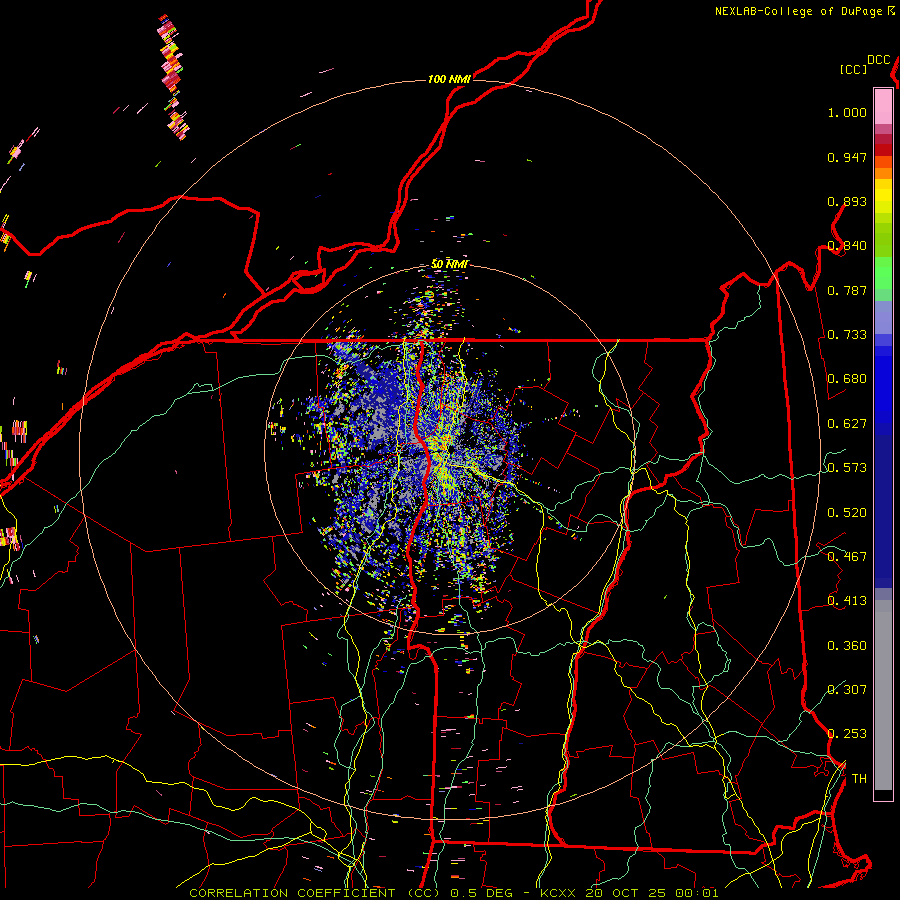Viewport: 900px width, 900px height.
Task: Click the 0.573 scale value
Action: (847, 468)
